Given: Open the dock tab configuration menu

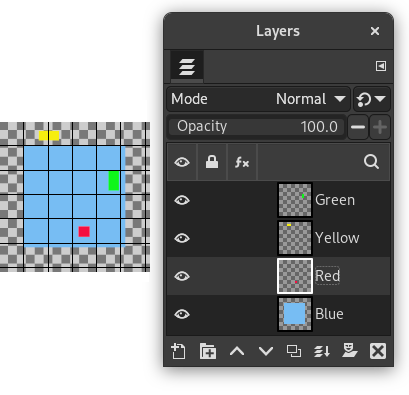Looking at the screenshot, I should click(381, 66).
